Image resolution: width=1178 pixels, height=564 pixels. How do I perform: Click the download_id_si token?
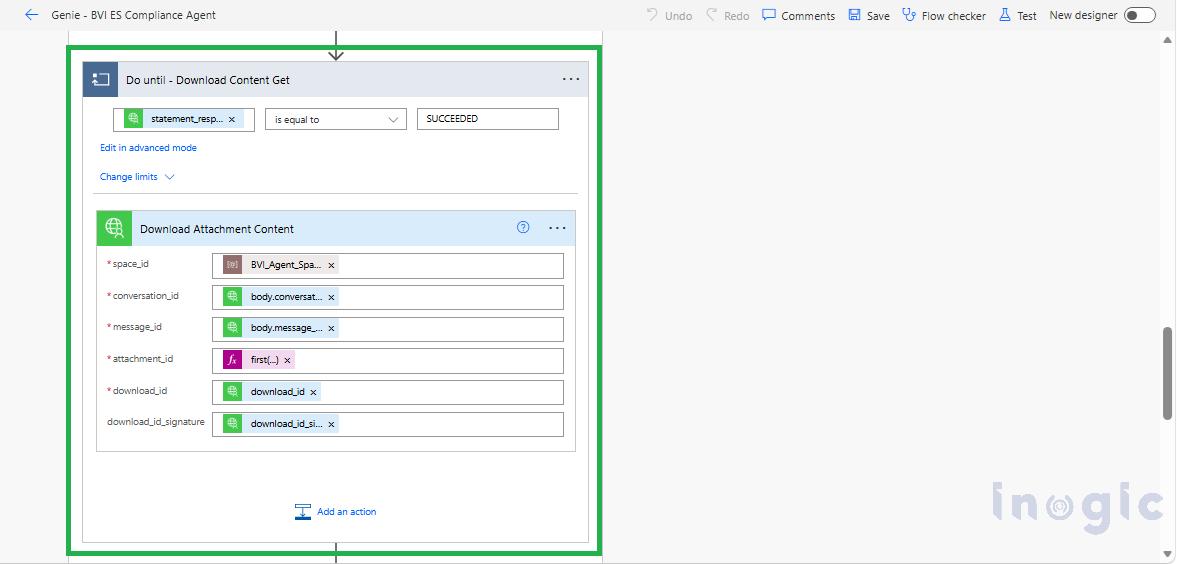point(281,424)
